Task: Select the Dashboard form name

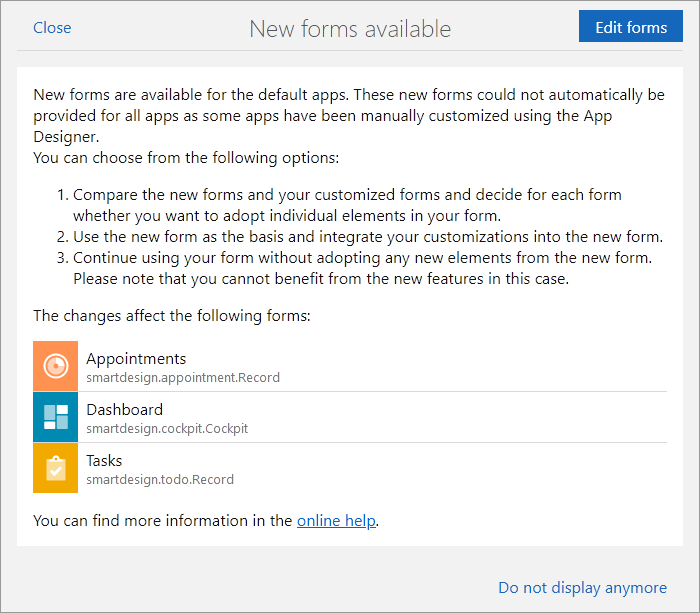Action: 124,410
